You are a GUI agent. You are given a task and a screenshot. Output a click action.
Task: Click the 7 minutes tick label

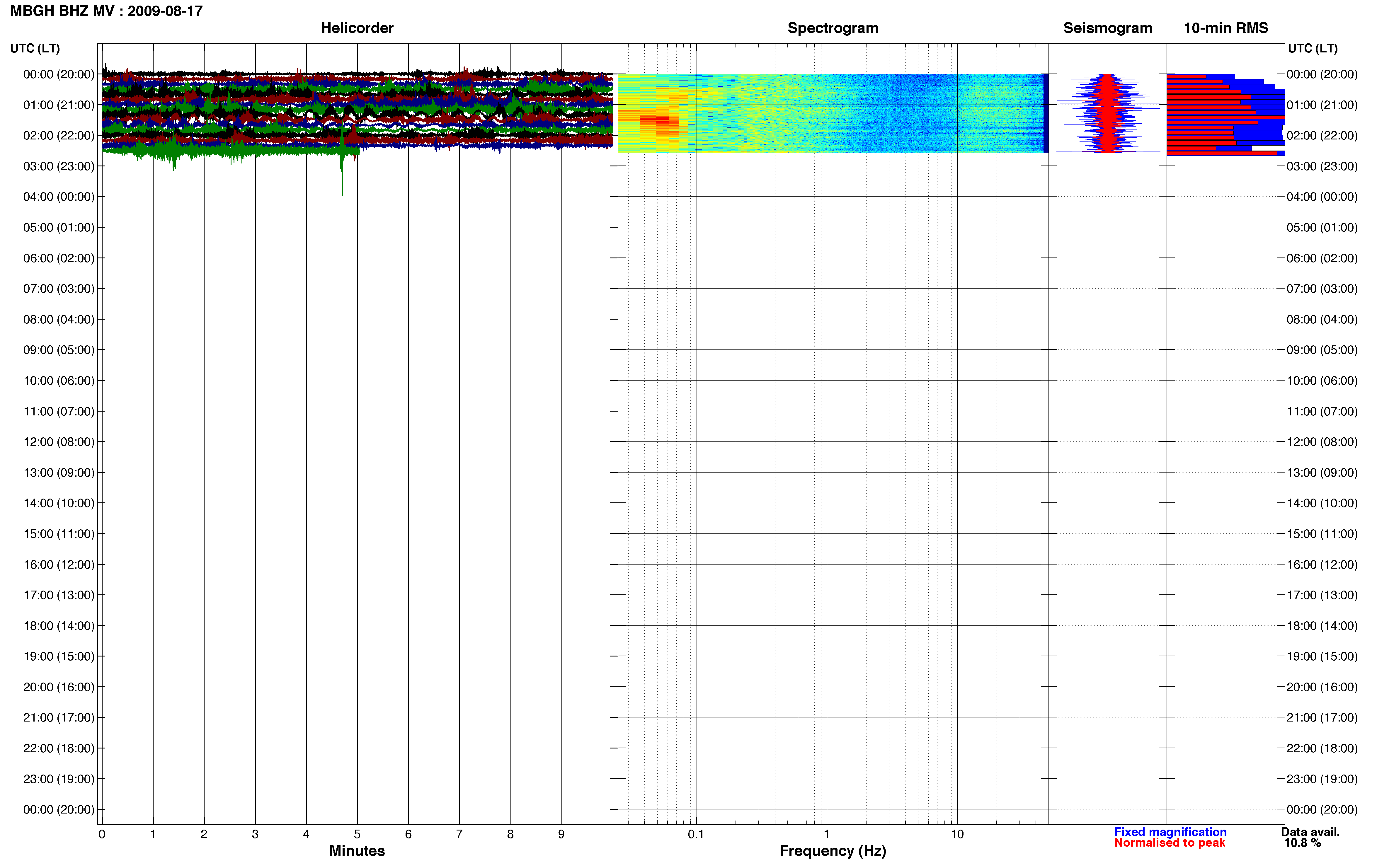459,834
